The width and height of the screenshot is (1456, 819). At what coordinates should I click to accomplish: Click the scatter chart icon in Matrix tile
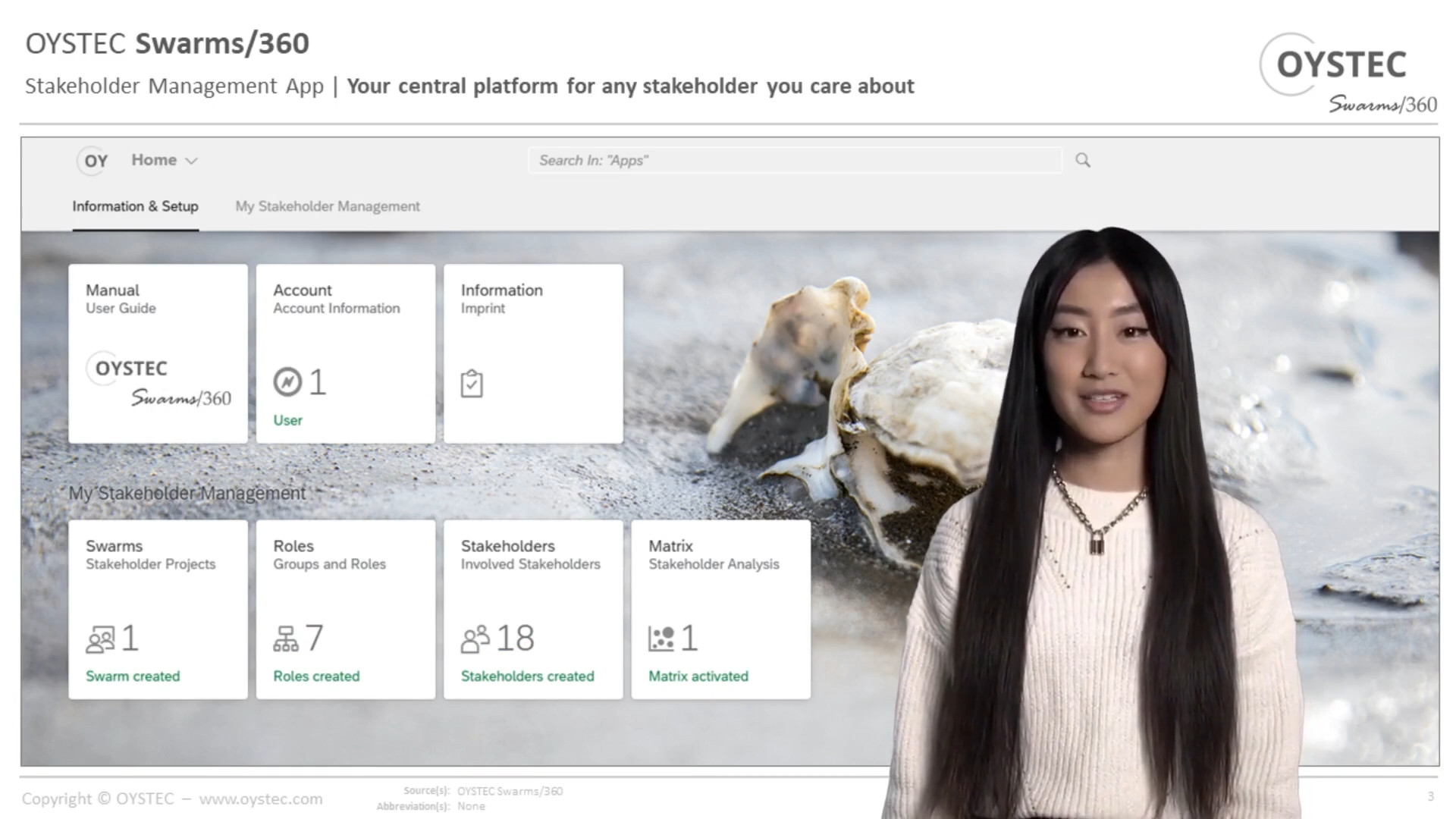661,639
